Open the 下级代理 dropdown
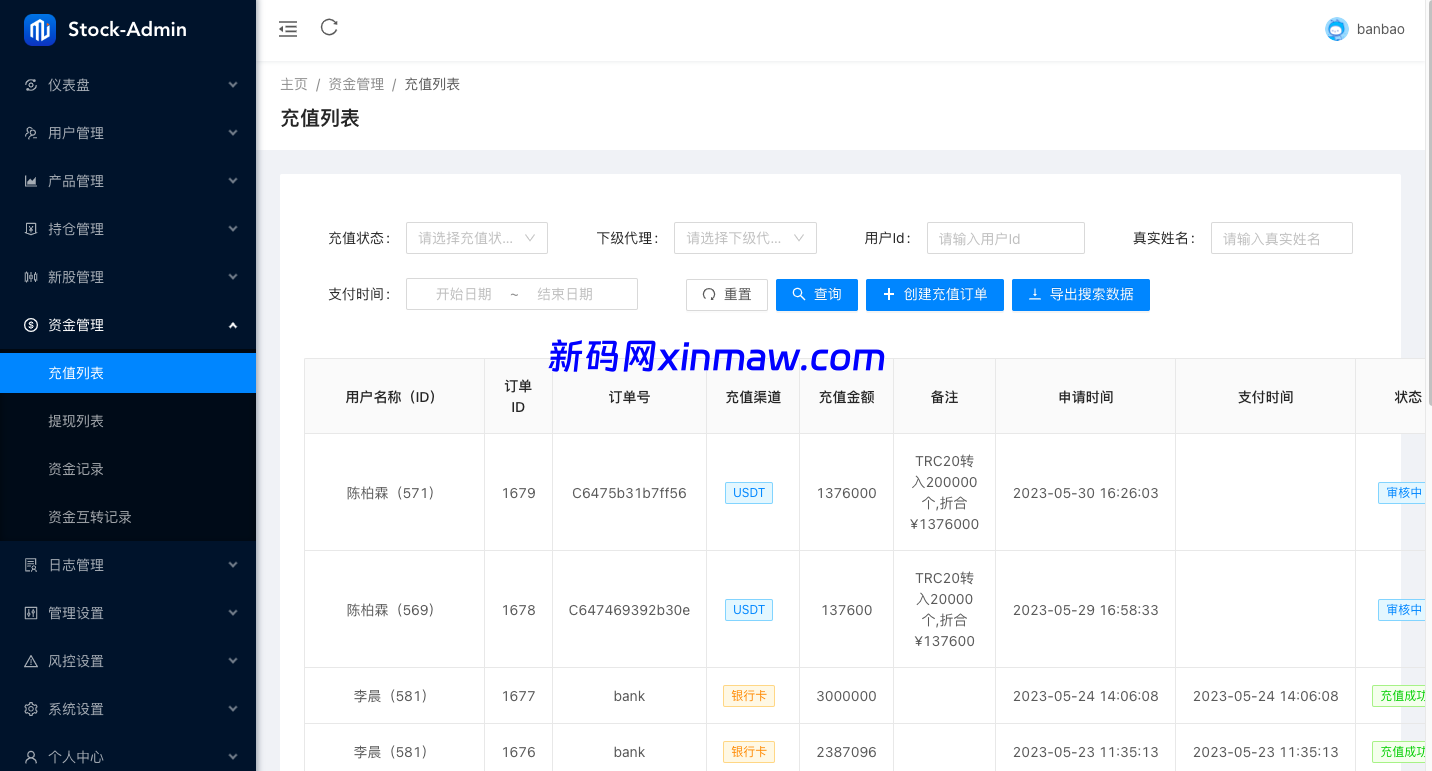 (x=745, y=238)
